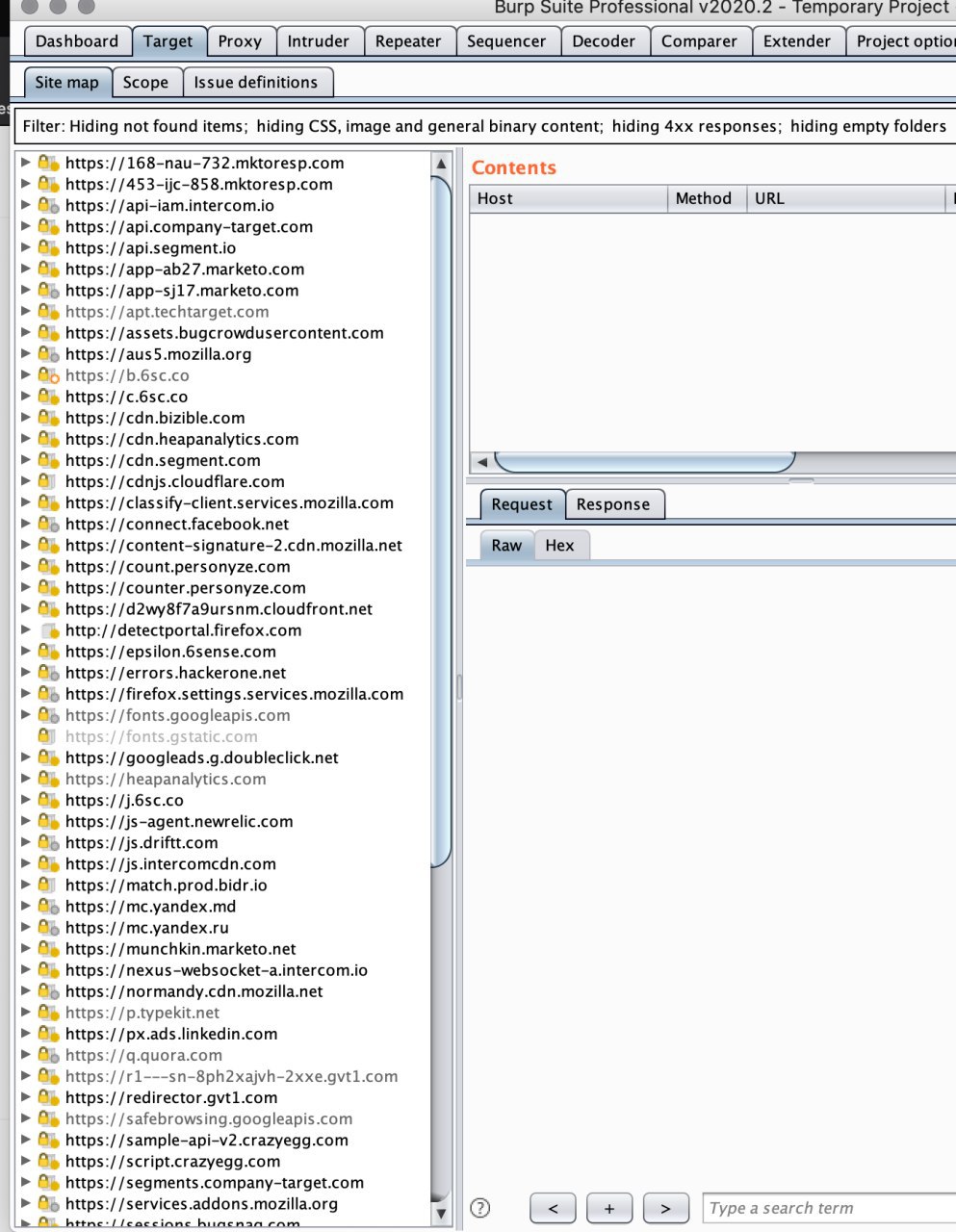Click the lock icon next to b.6sc.co

[48, 375]
